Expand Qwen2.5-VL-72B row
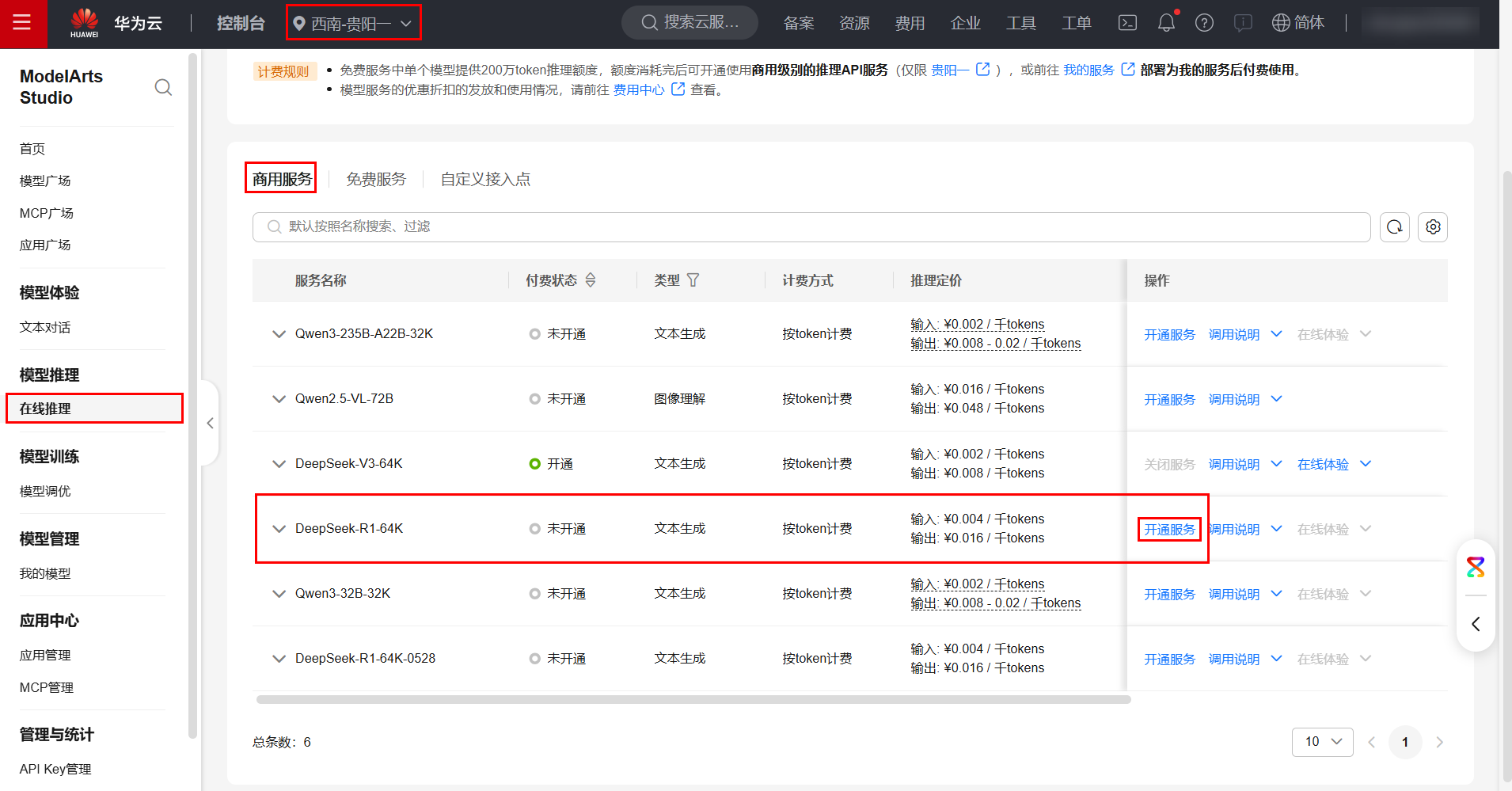The width and height of the screenshot is (1512, 791). tap(279, 399)
